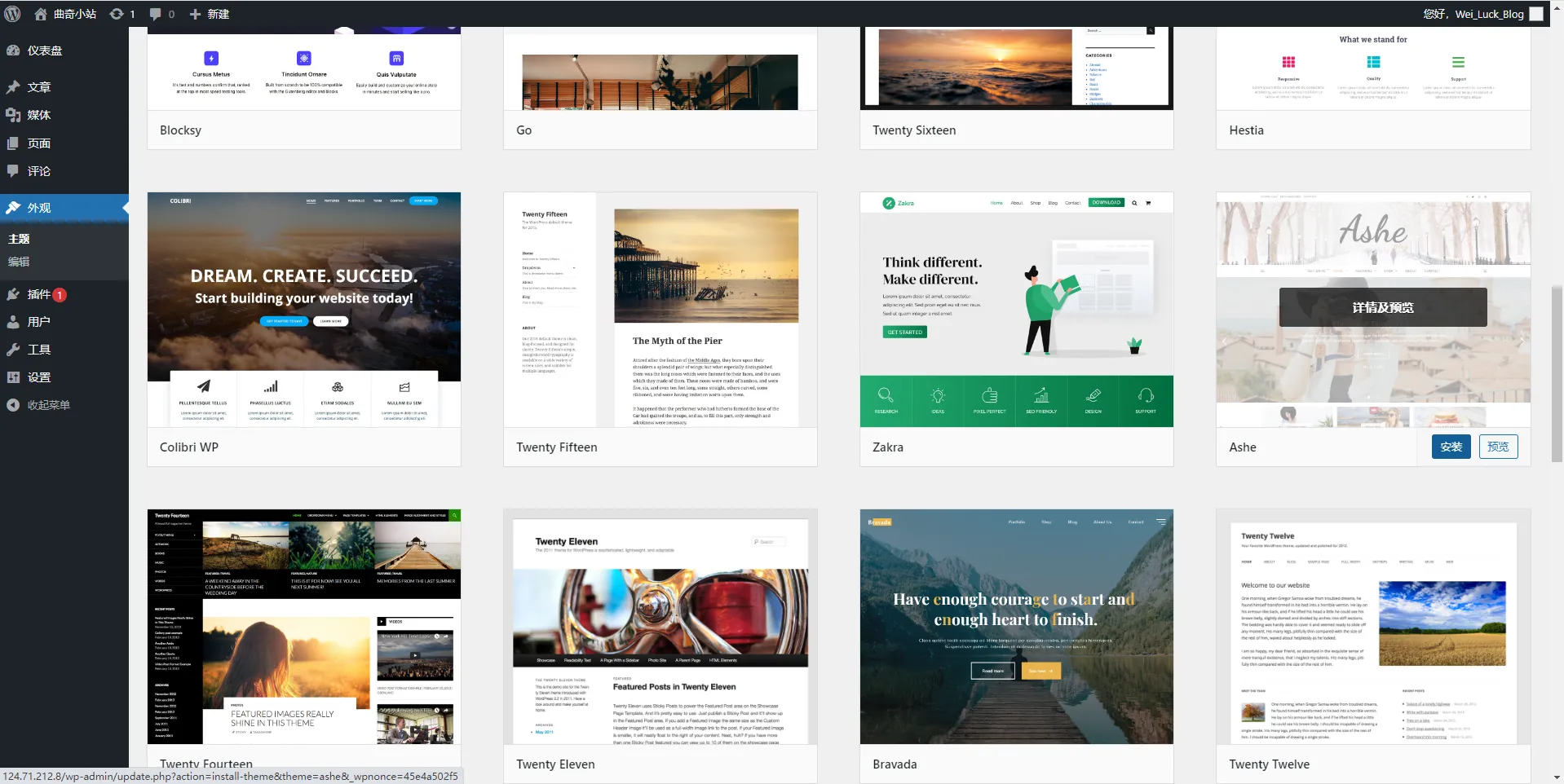Open the Go theme screenshot

(x=661, y=68)
